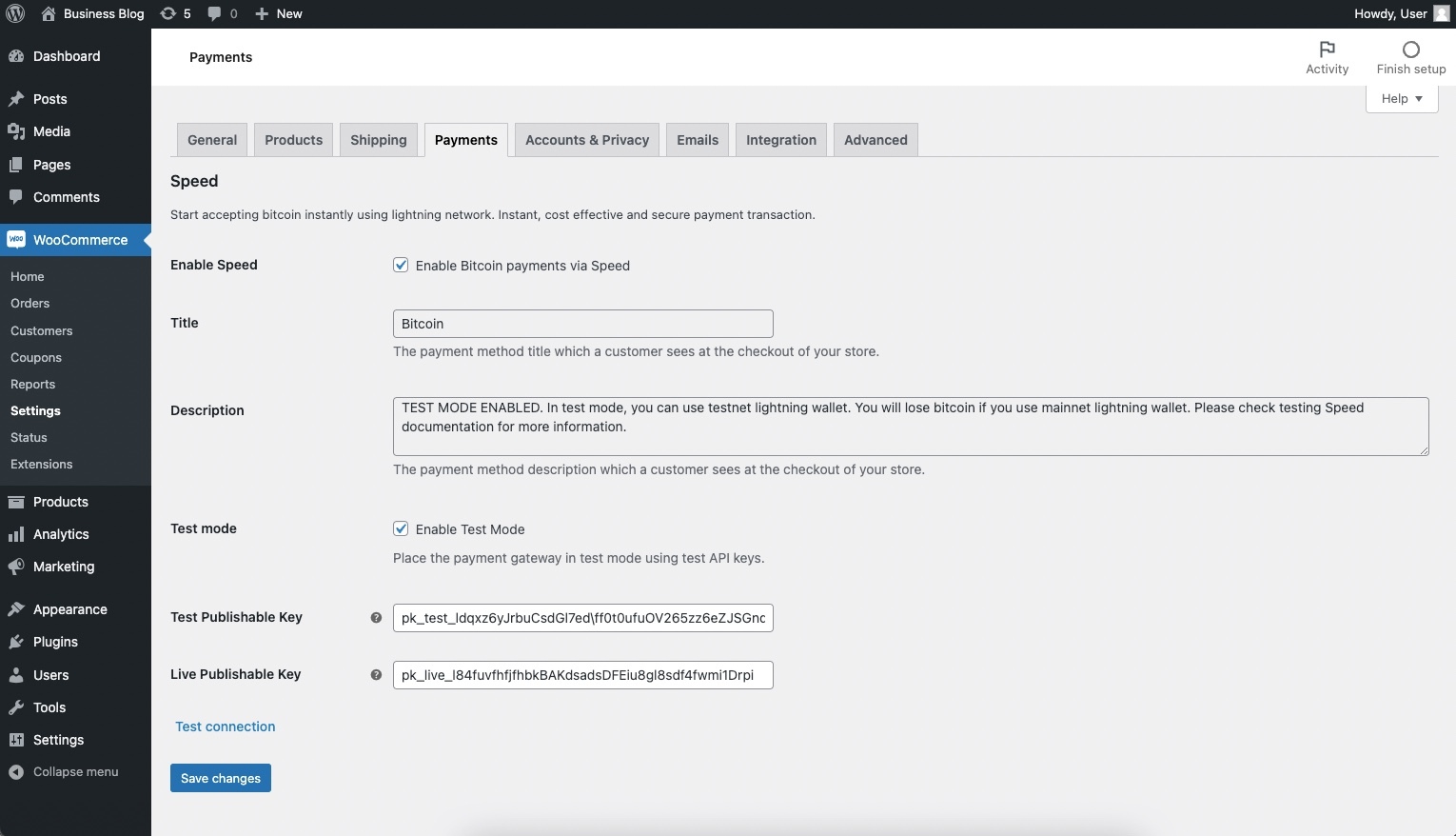Screen dimensions: 1456x836
Task: Click the Test Publishable Key input field
Action: [x=583, y=618]
